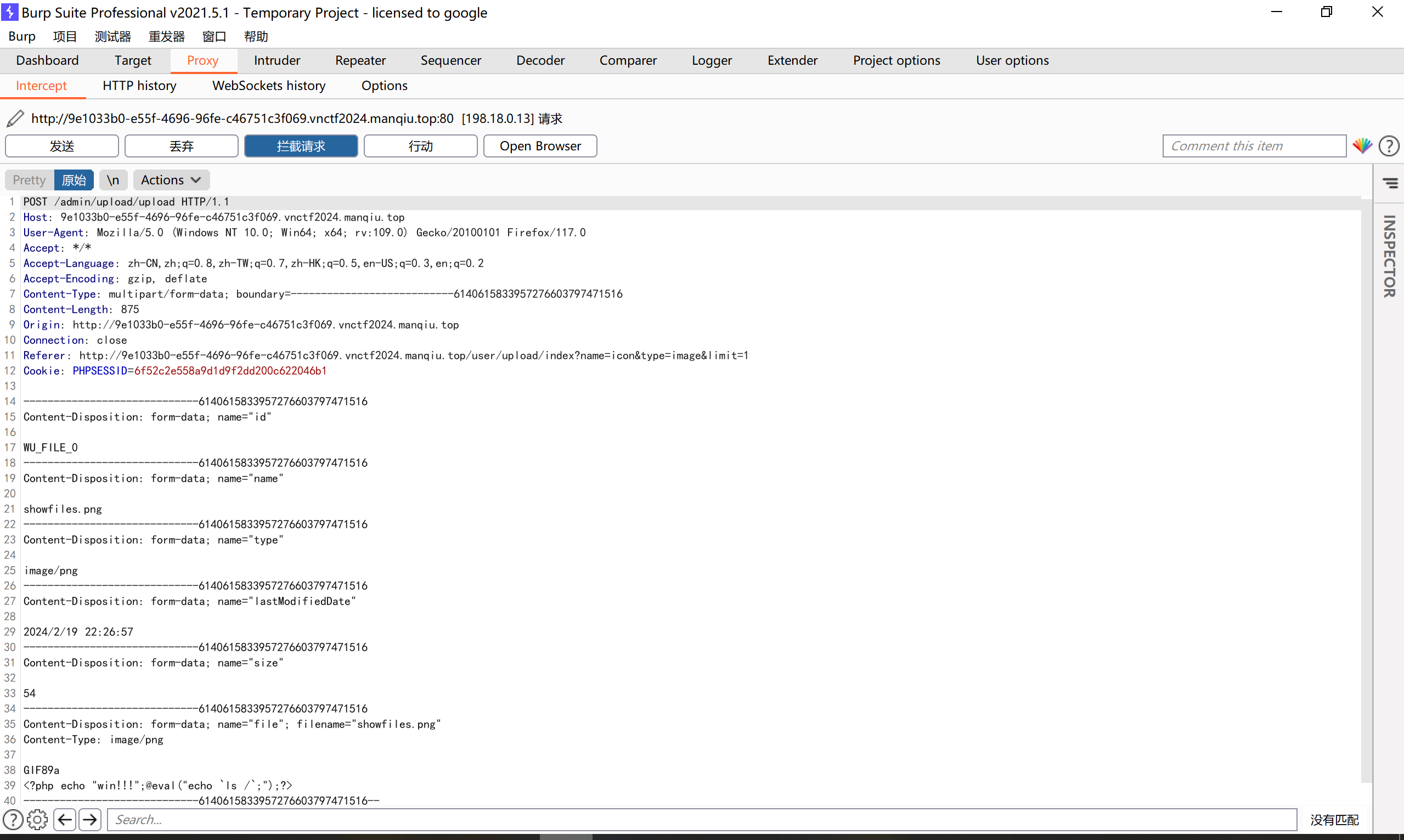Switch to the Dashboard tab

(x=48, y=60)
